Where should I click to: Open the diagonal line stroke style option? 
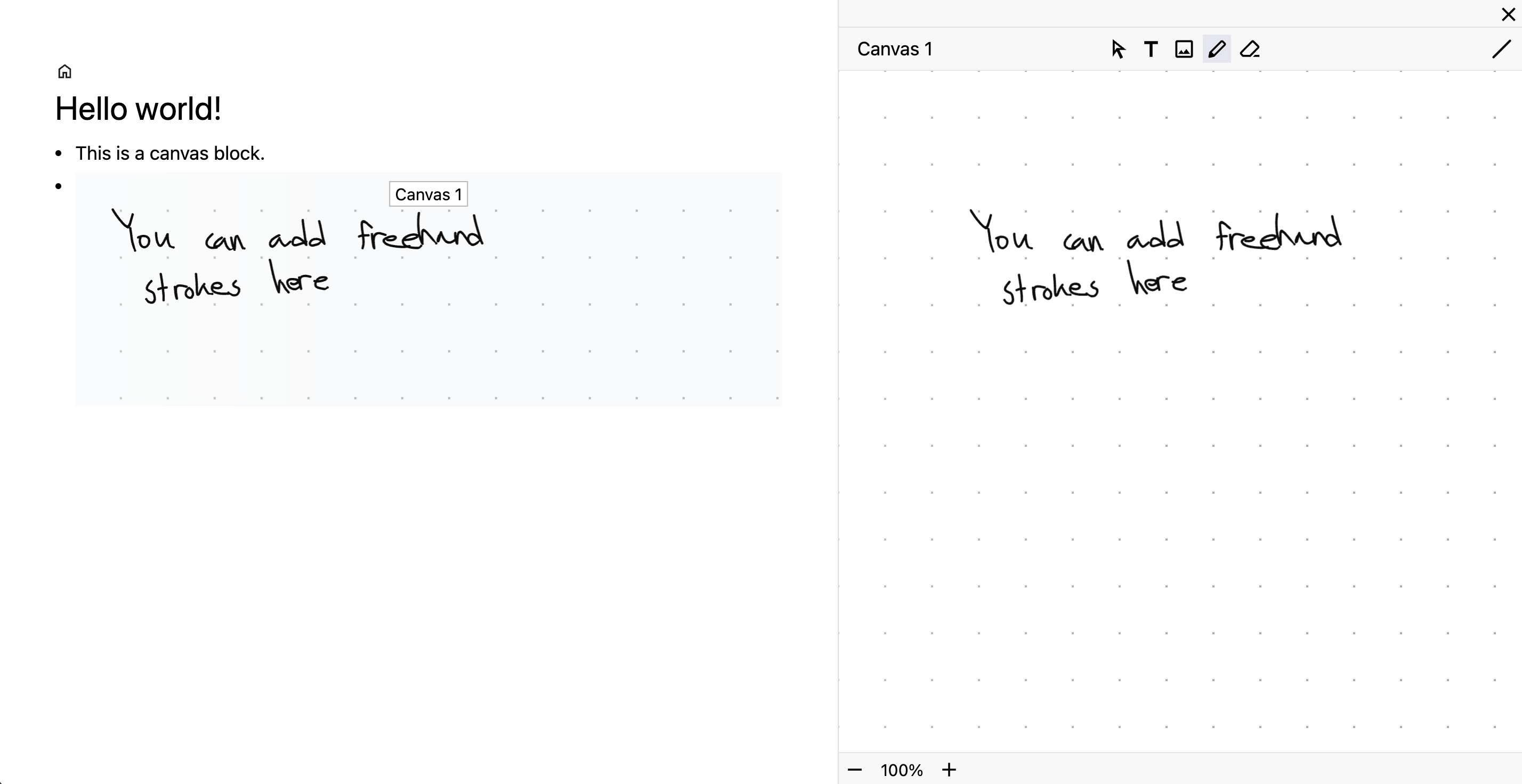coord(1501,49)
